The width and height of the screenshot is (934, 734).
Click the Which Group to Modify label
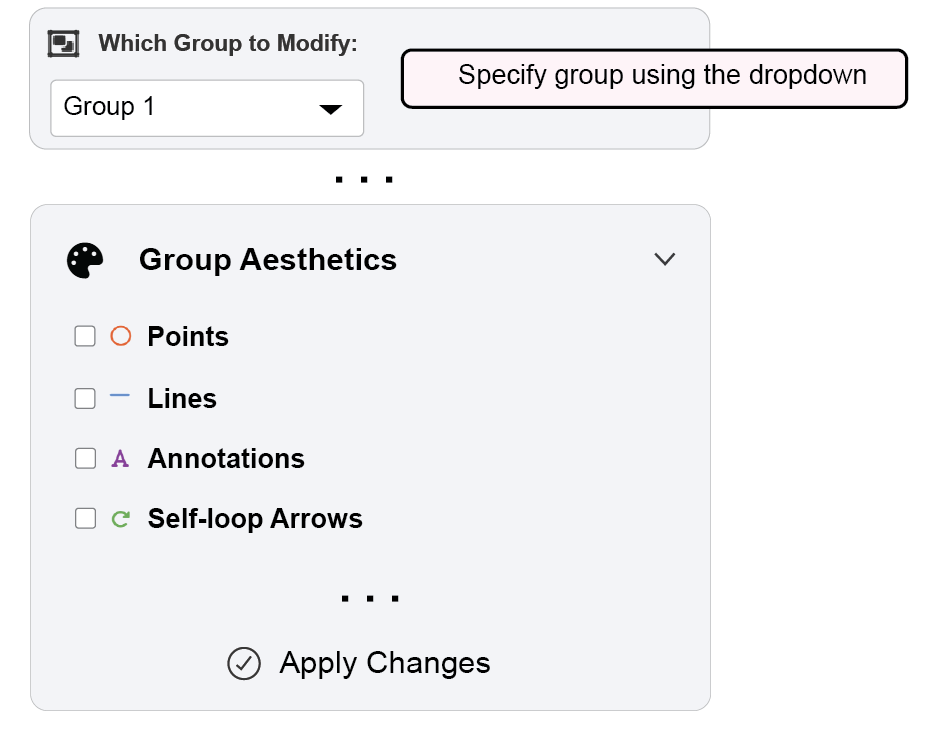click(227, 44)
